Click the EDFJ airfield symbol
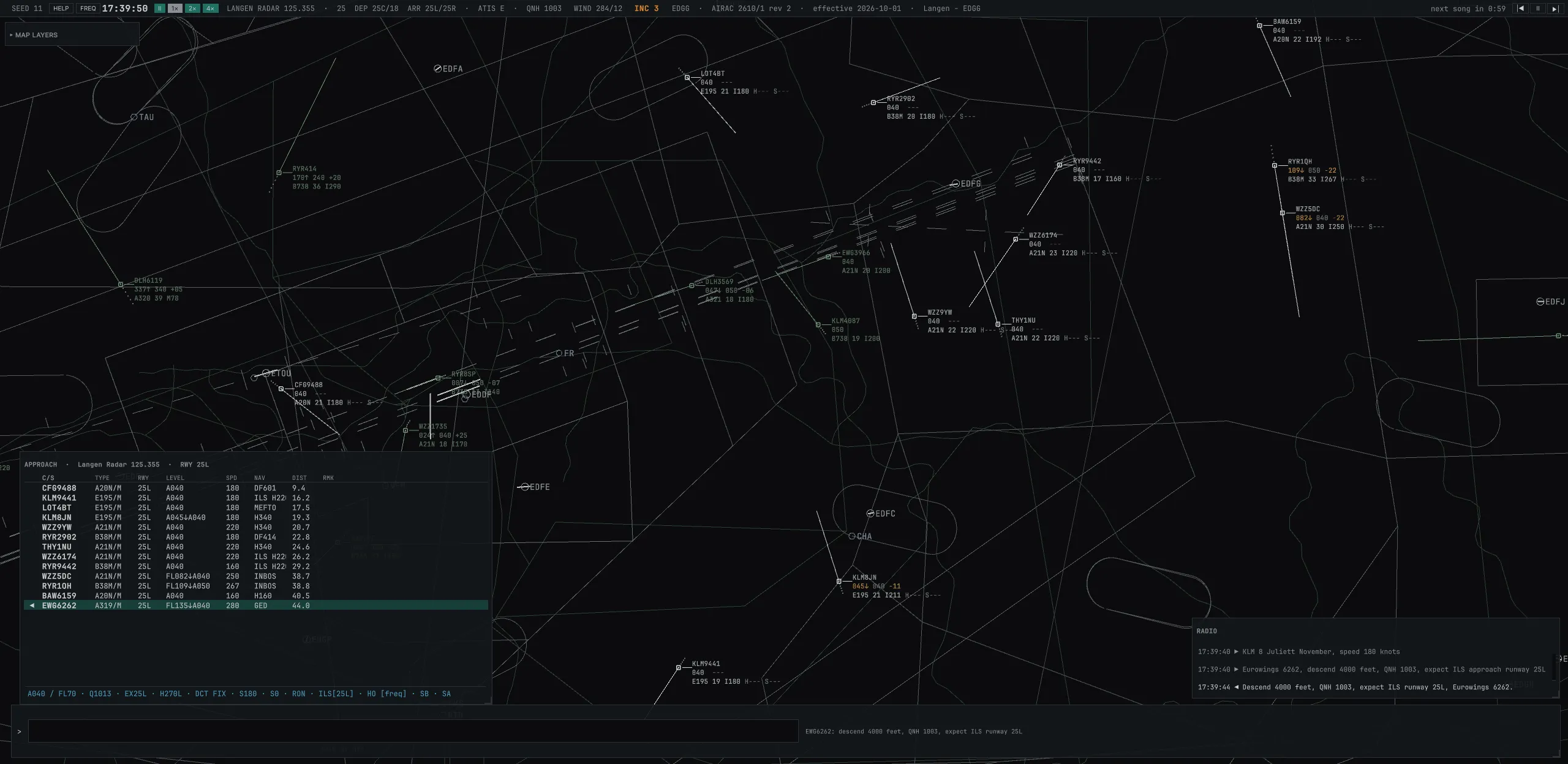The width and height of the screenshot is (1568, 764). pyautogui.click(x=1540, y=302)
